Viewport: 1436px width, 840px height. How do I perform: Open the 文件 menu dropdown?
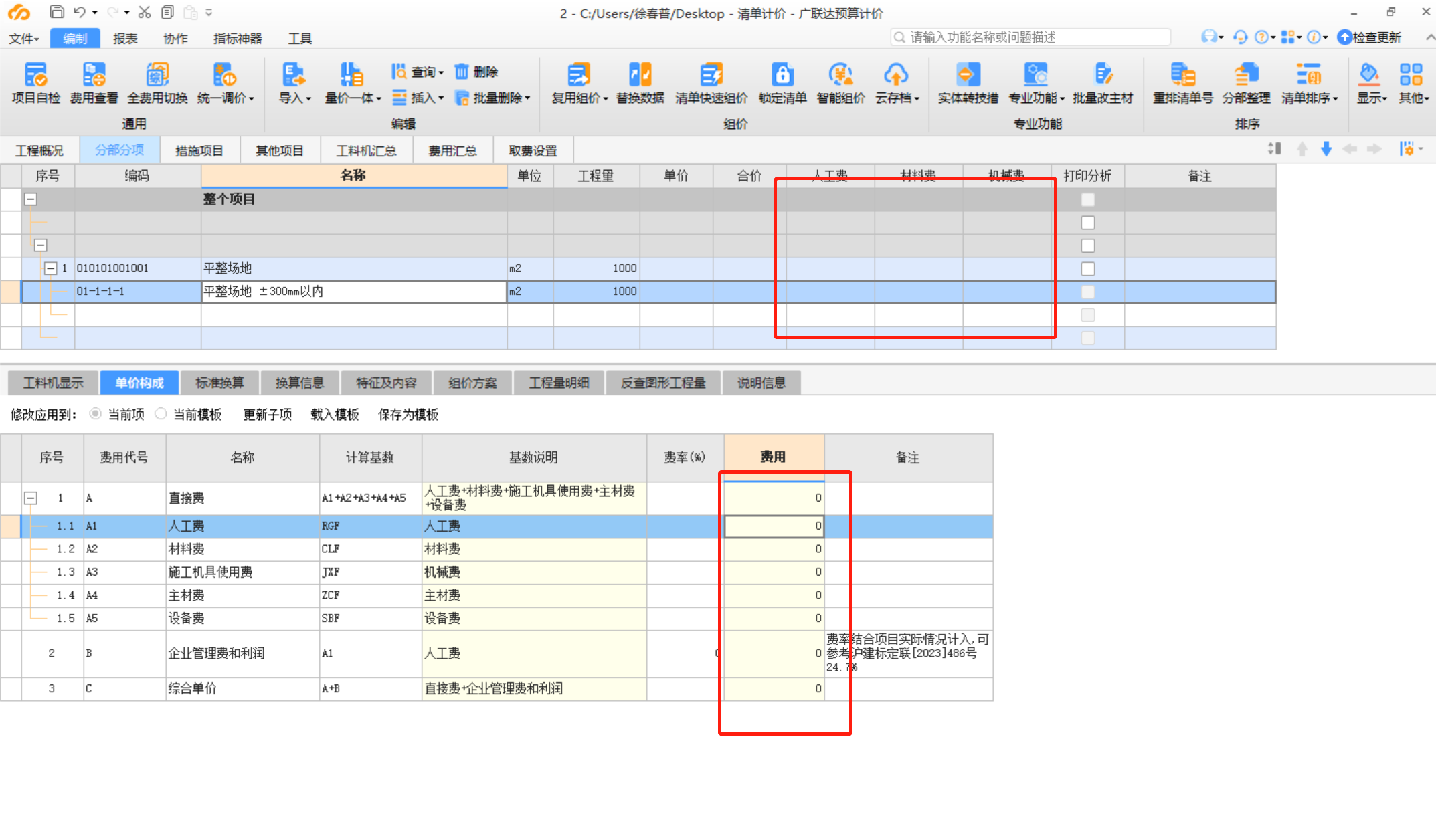(24, 39)
